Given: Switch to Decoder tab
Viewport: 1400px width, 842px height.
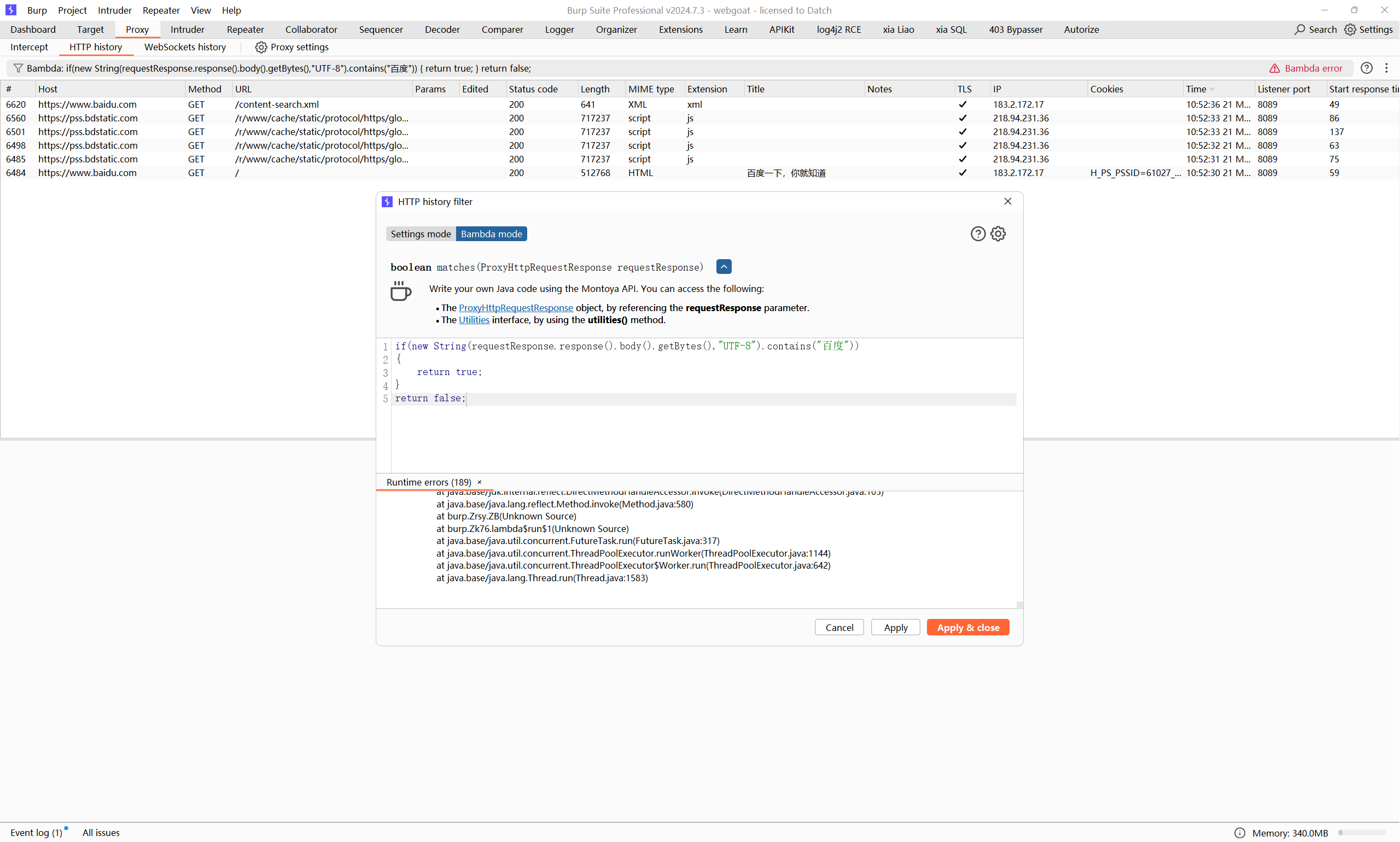Looking at the screenshot, I should [442, 30].
